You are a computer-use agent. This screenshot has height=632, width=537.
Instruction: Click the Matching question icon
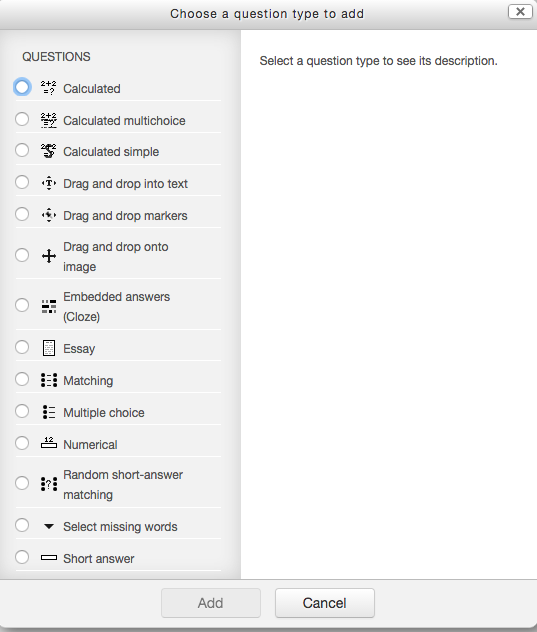(x=49, y=380)
